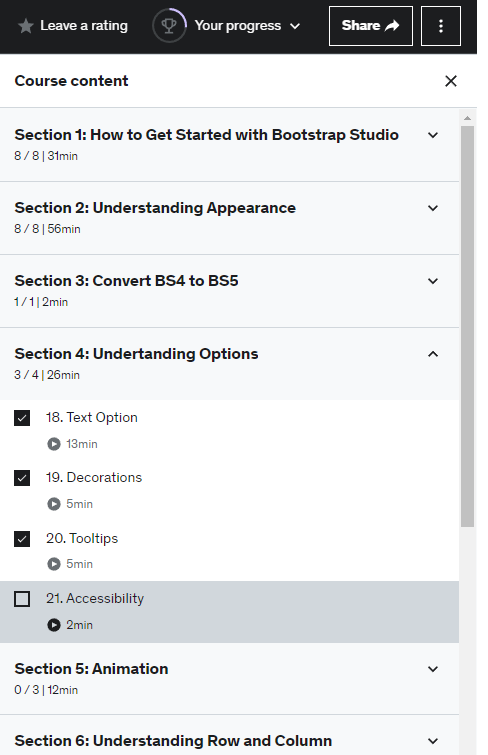This screenshot has height=755, width=488.
Task: Uncheck the 18. Text Option checkbox
Action: point(22,418)
